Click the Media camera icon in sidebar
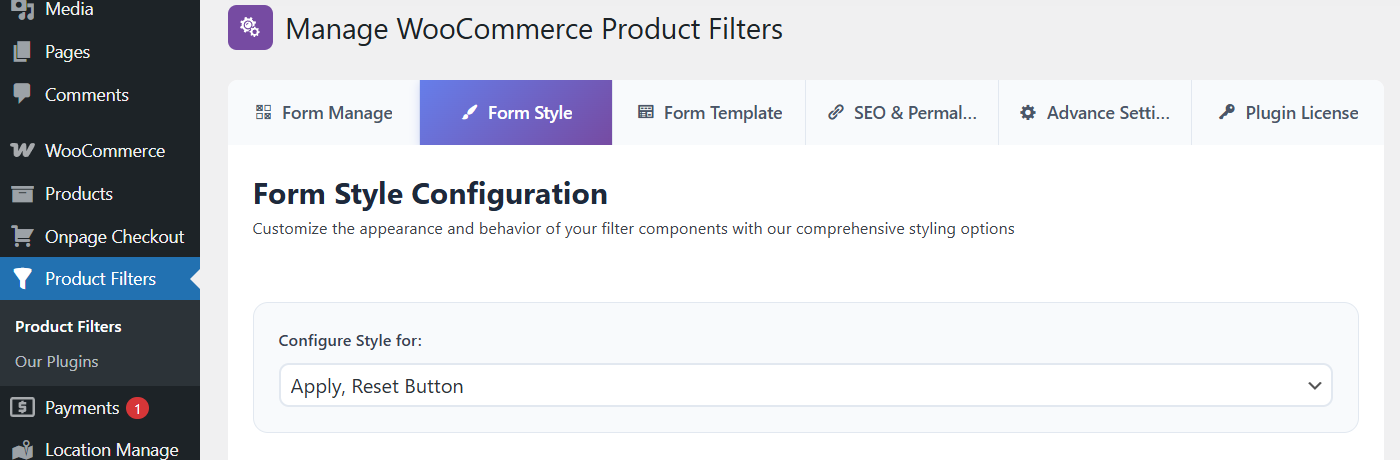 [x=22, y=9]
